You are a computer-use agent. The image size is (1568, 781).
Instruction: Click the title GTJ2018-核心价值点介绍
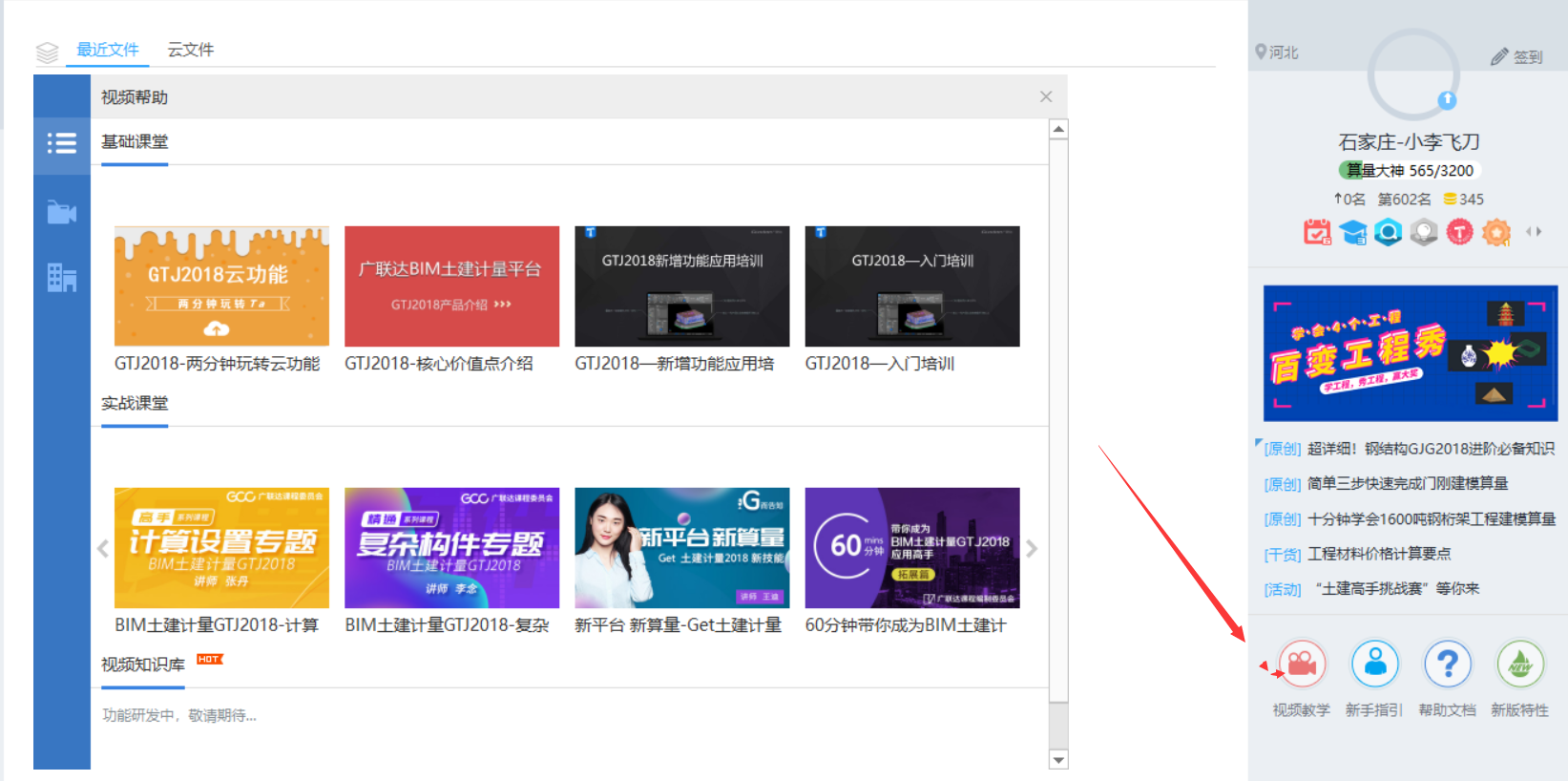click(x=439, y=364)
